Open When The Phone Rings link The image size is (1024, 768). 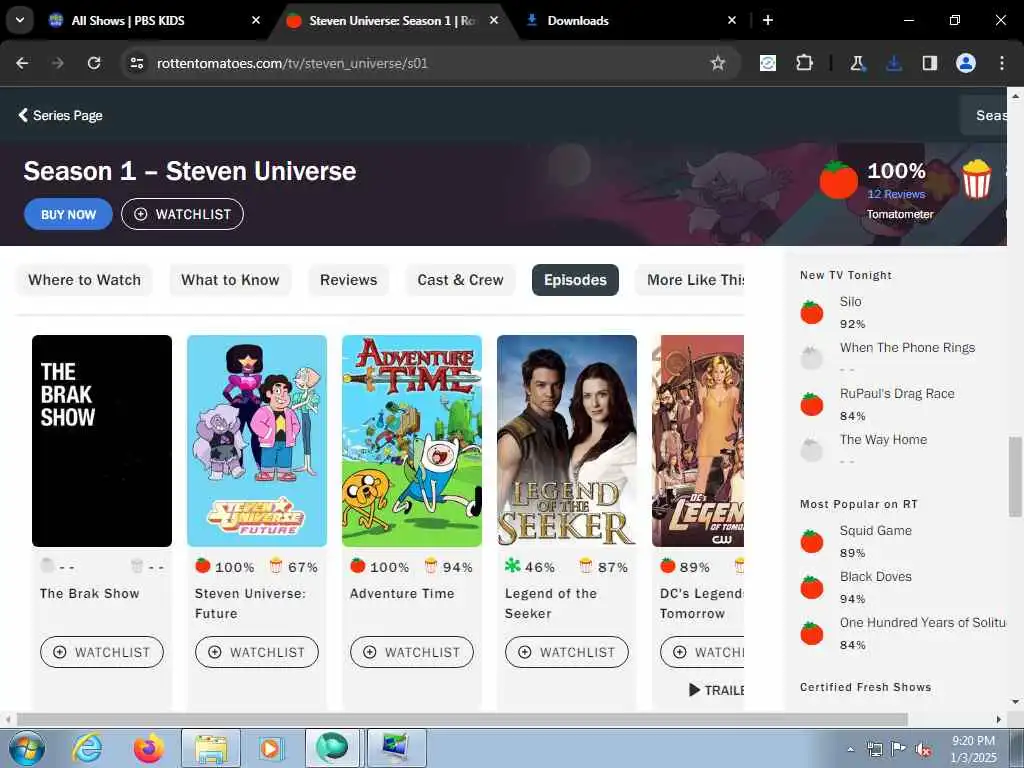[x=907, y=347]
